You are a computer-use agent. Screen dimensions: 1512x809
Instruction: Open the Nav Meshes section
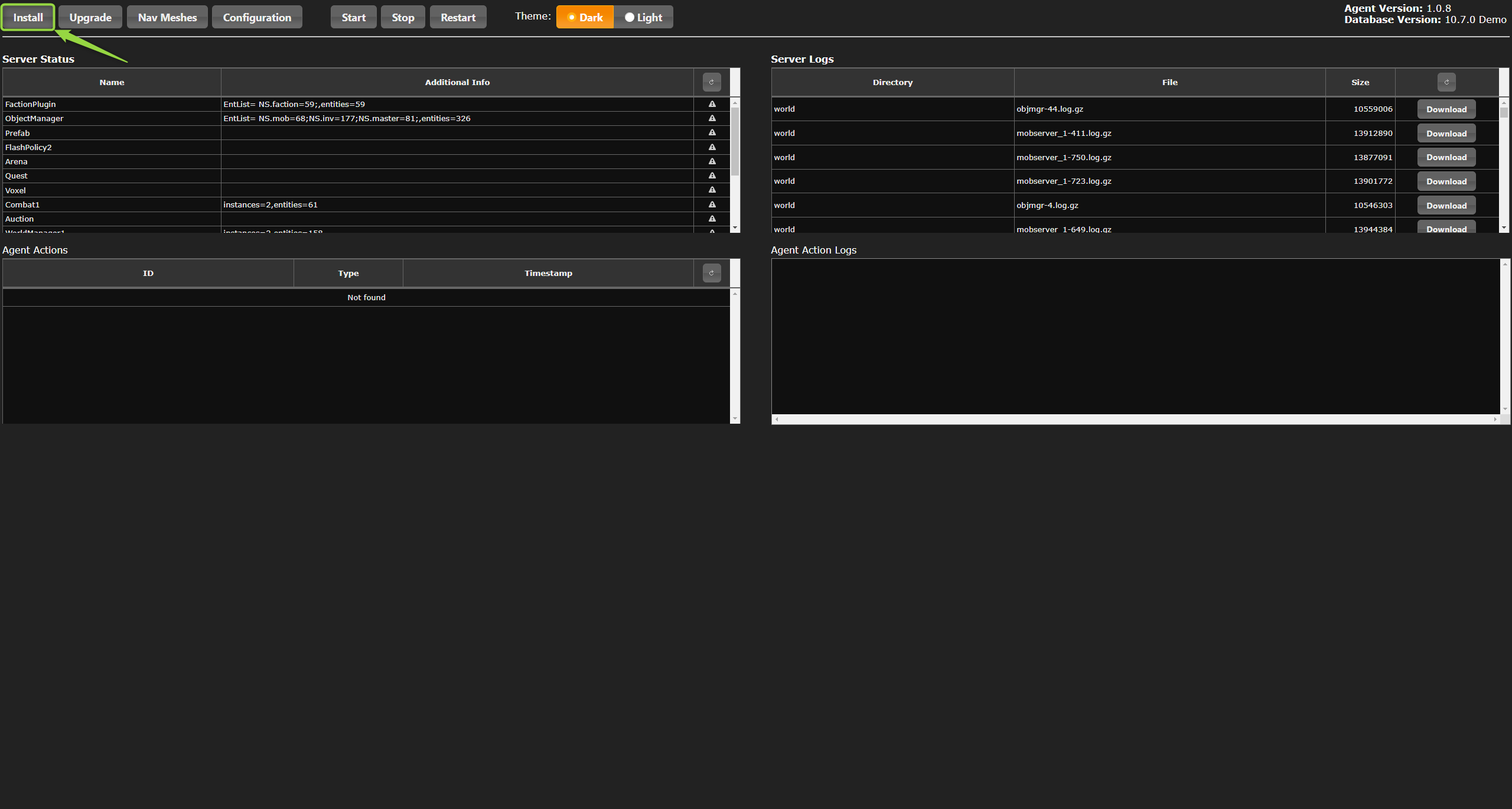(x=167, y=17)
